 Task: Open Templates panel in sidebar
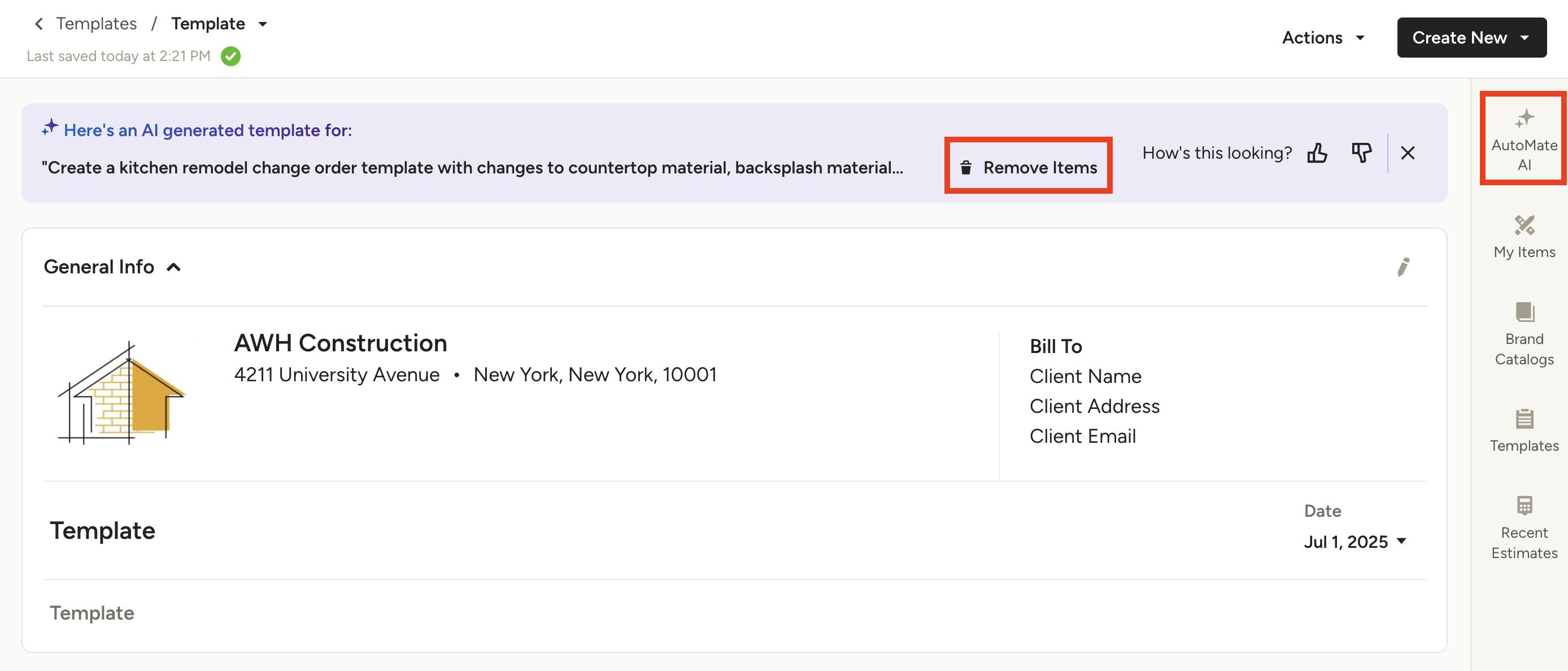[x=1523, y=431]
